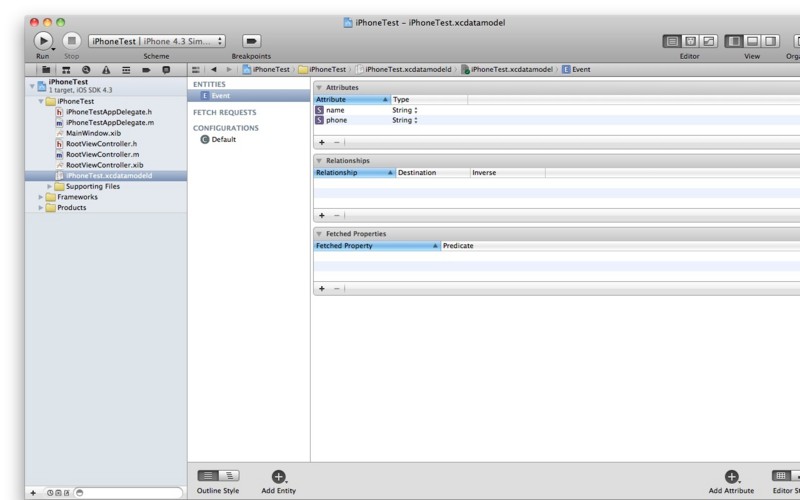Switch to the Assistant editor
The width and height of the screenshot is (800, 500).
click(x=690, y=41)
